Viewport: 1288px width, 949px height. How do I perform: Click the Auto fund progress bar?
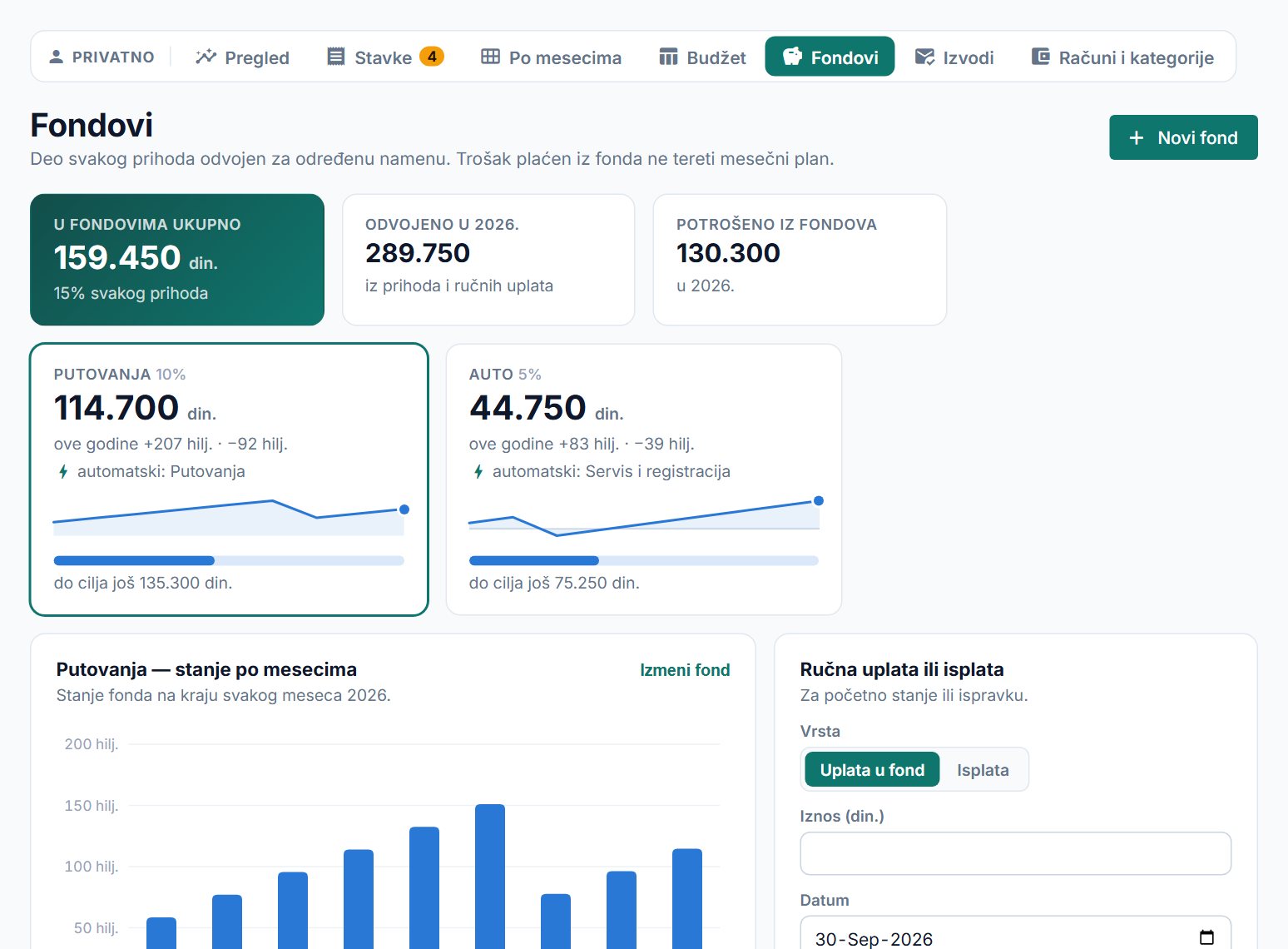pos(644,560)
